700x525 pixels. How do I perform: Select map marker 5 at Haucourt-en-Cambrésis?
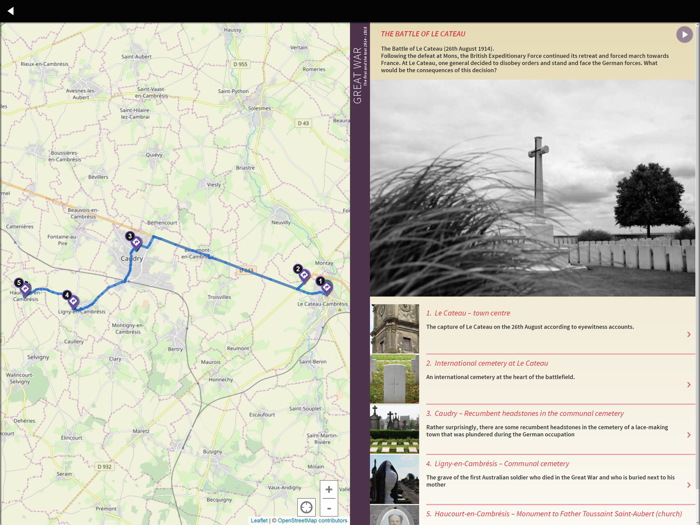pos(25,290)
